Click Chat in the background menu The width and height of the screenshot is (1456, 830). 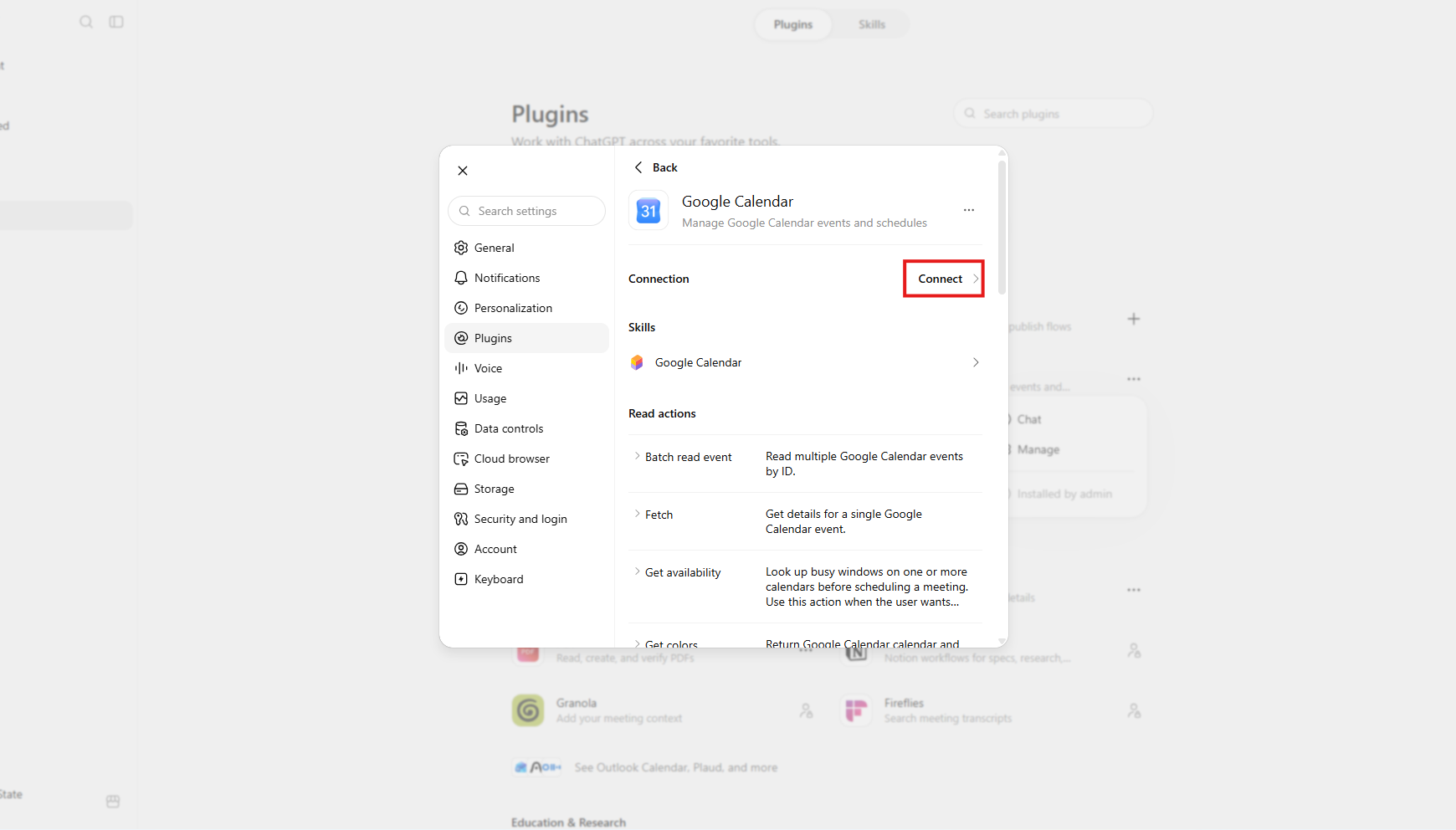tap(1029, 419)
